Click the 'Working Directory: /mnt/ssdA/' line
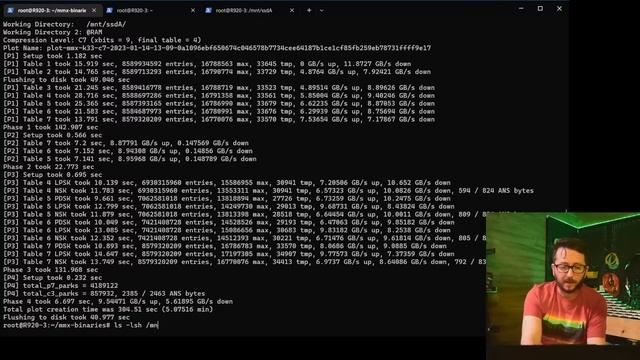Viewport: 640px width, 360px height. pyautogui.click(x=64, y=24)
